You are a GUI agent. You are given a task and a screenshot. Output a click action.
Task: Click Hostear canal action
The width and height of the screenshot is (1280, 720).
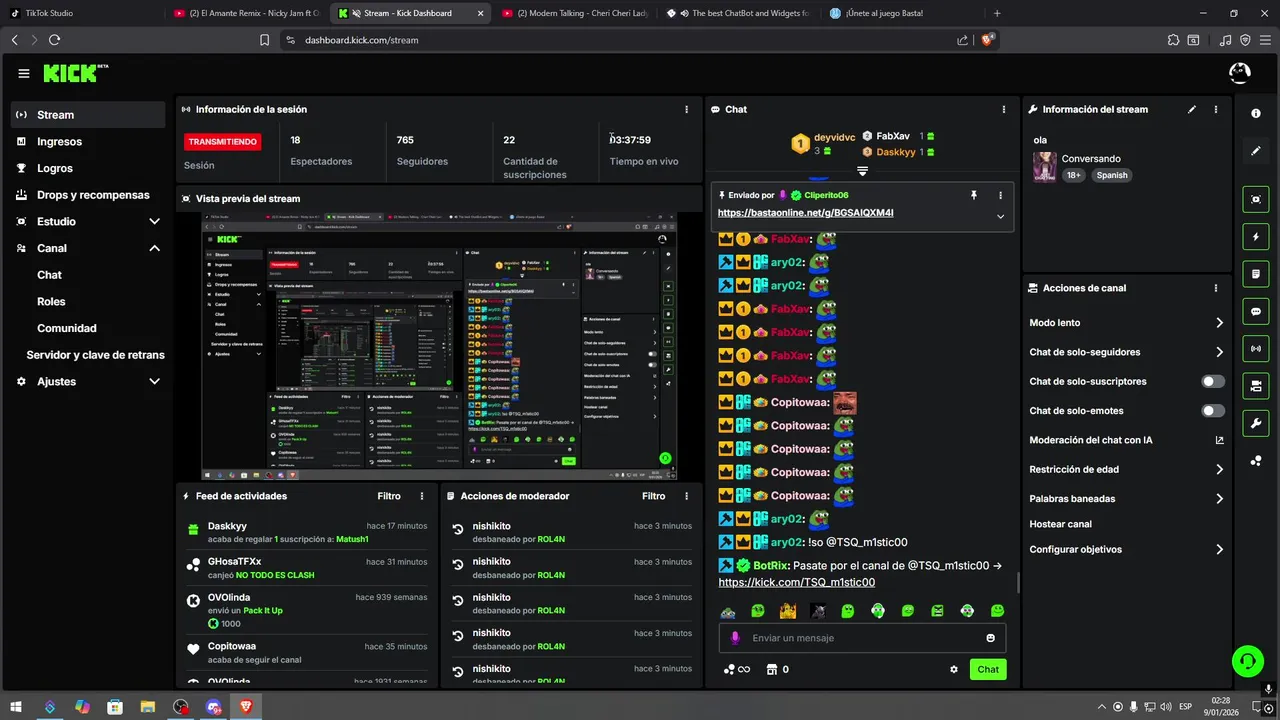(x=1060, y=524)
